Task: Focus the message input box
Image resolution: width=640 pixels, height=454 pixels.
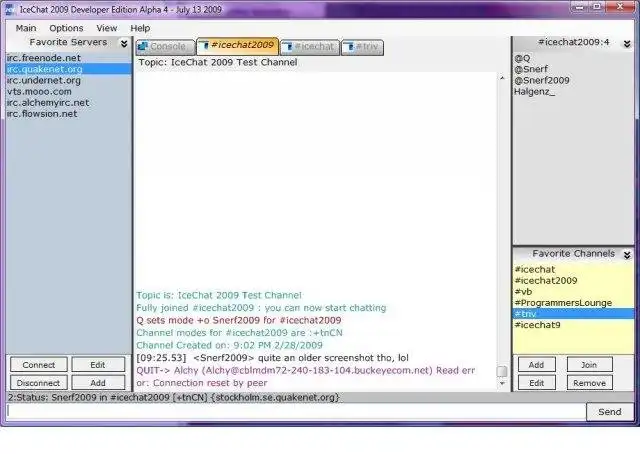Action: click(x=296, y=412)
